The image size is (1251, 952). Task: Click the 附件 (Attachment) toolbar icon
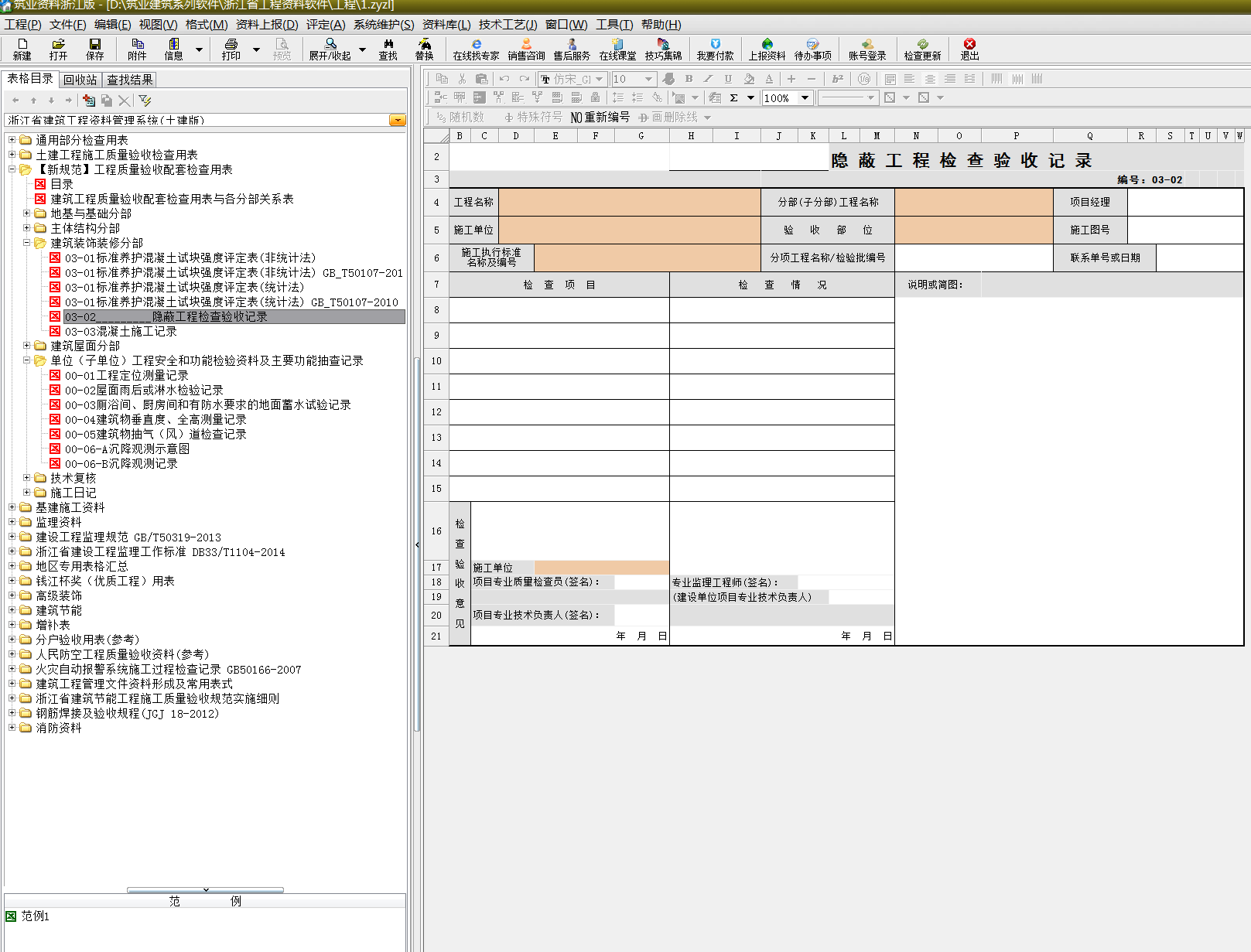click(138, 49)
